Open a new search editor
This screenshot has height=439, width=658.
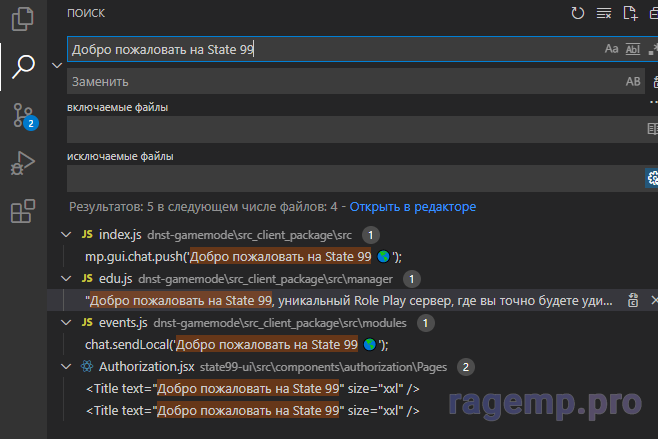tap(630, 13)
